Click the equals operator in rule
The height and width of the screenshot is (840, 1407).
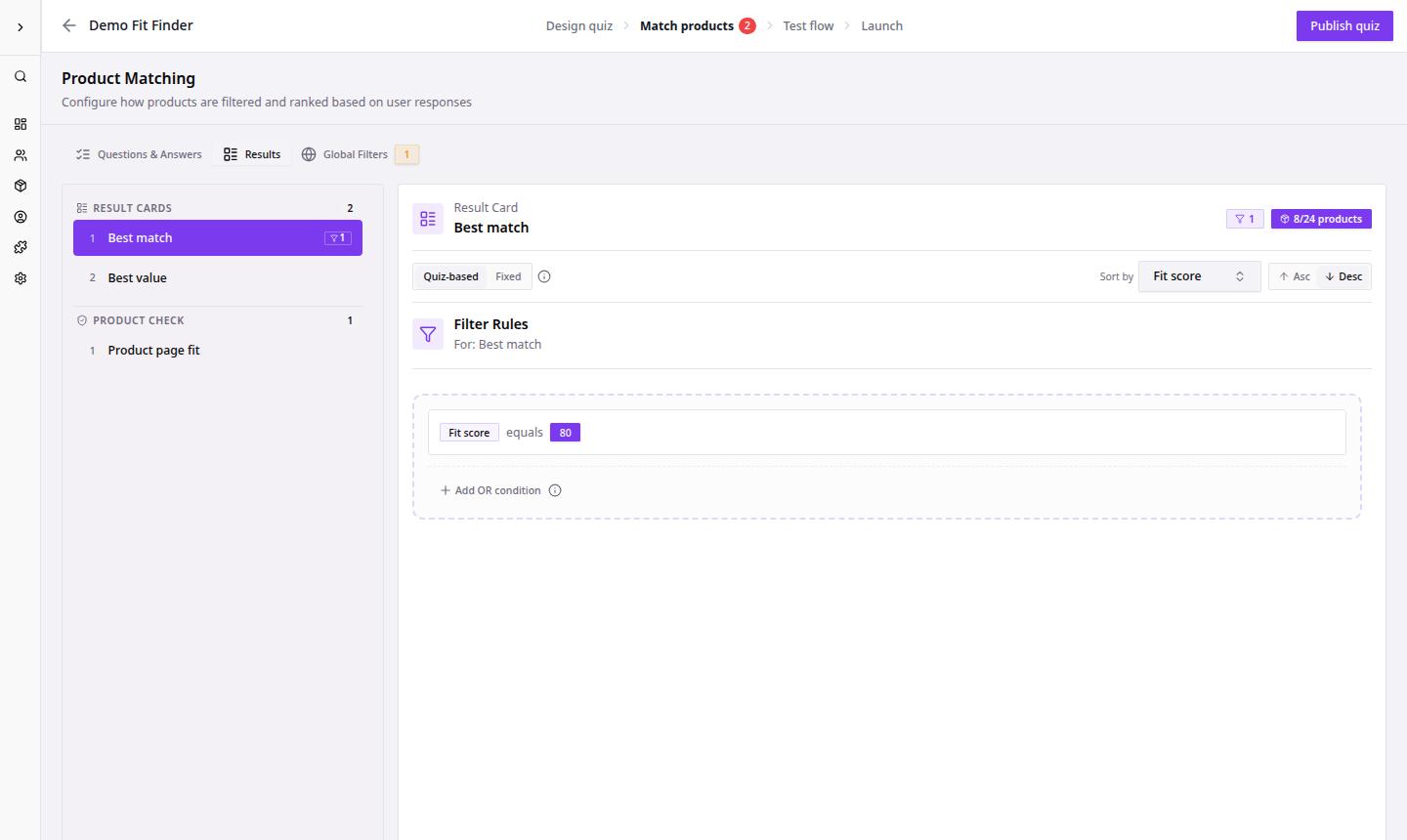[525, 433]
